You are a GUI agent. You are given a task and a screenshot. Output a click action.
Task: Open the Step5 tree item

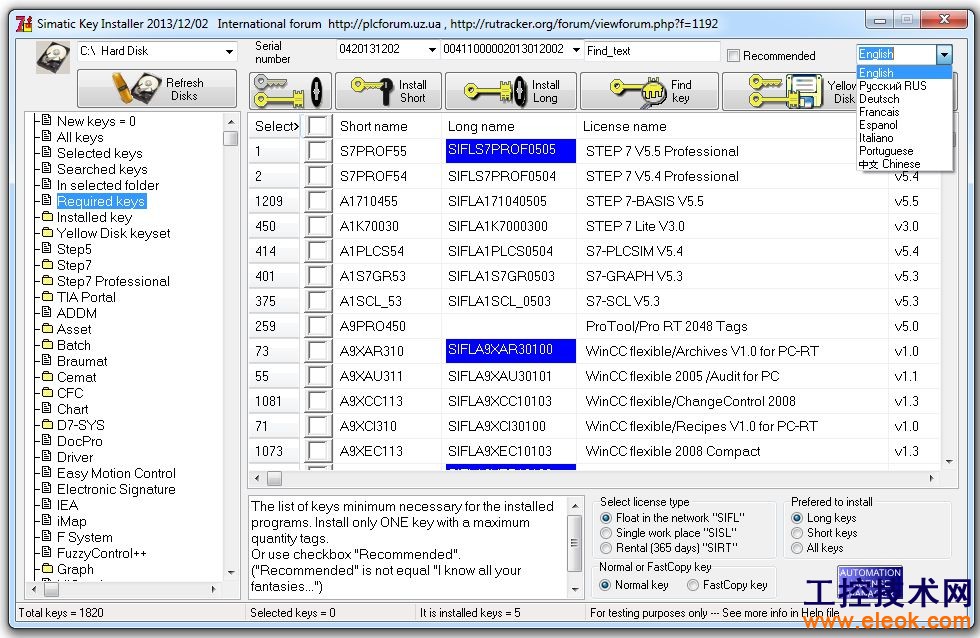(x=74, y=249)
